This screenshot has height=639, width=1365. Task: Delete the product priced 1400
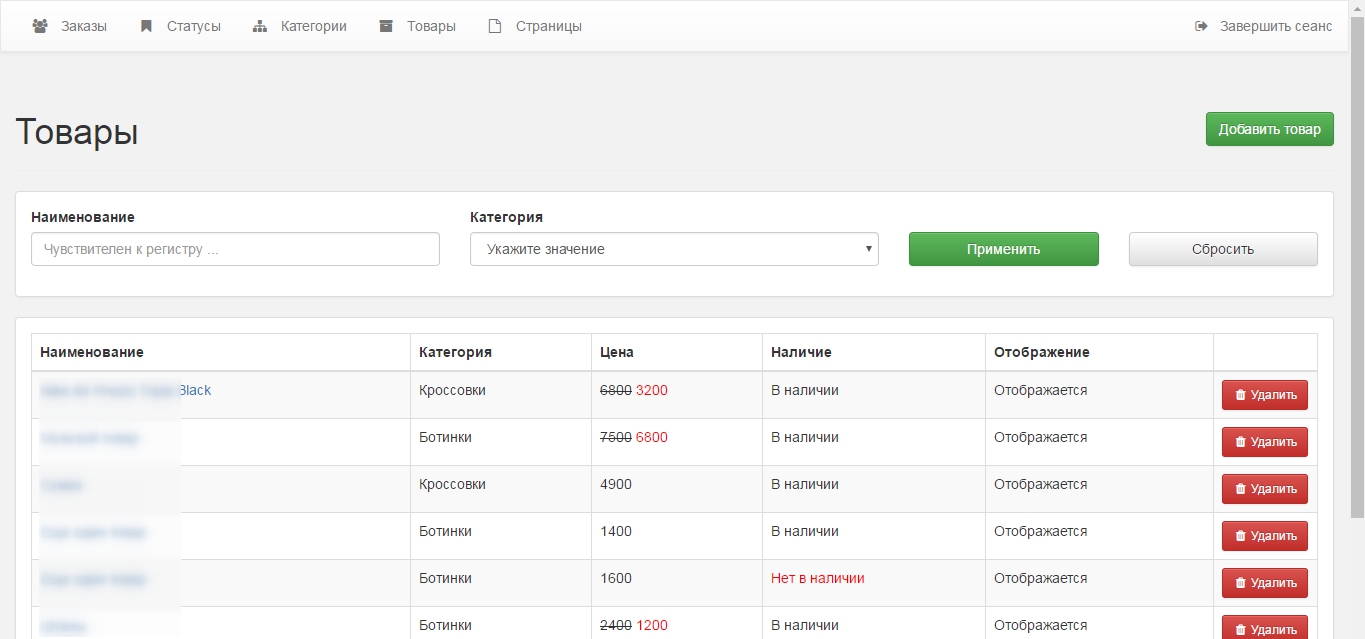pos(1264,536)
